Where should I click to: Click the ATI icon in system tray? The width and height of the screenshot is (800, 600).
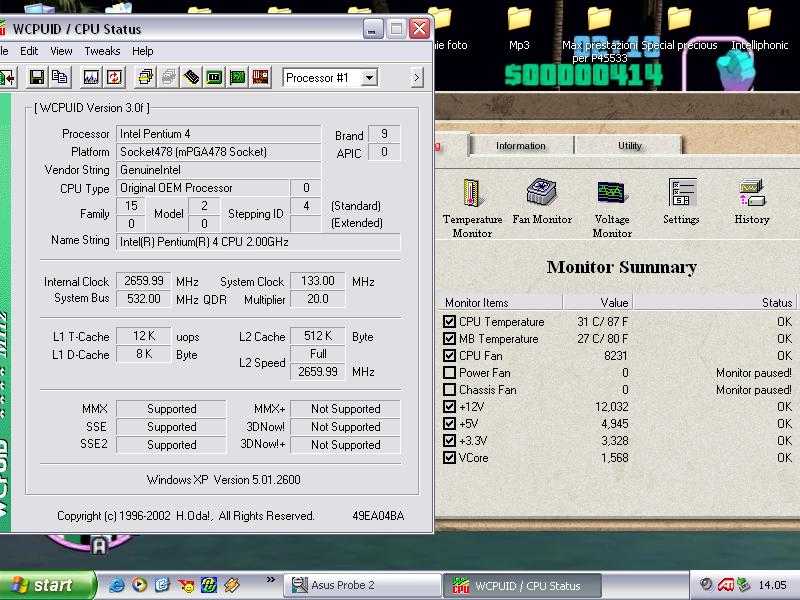click(726, 585)
